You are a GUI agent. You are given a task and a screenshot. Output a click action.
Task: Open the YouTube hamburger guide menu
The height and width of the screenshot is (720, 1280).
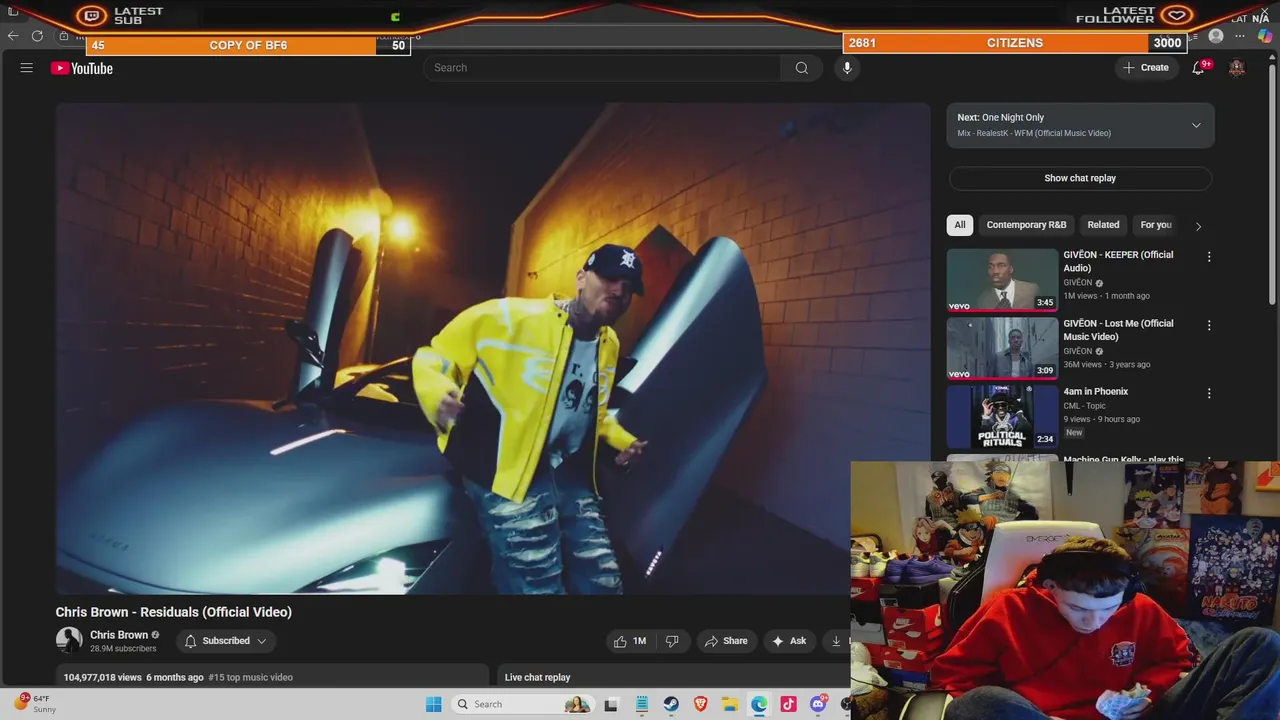(x=27, y=68)
